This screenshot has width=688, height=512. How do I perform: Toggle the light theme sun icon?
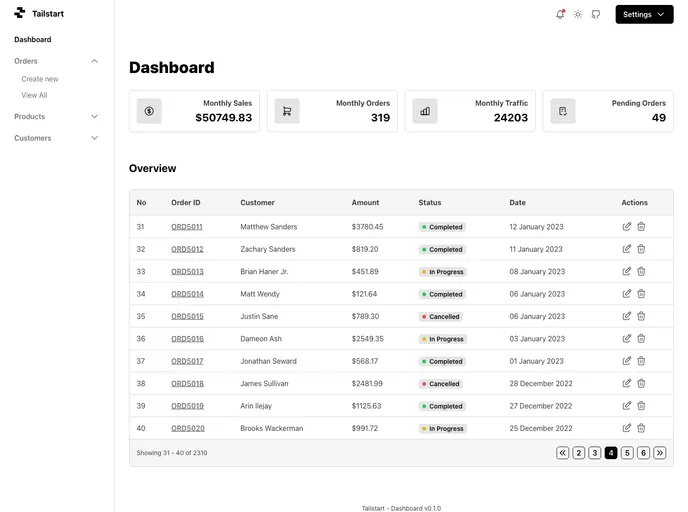pos(578,14)
